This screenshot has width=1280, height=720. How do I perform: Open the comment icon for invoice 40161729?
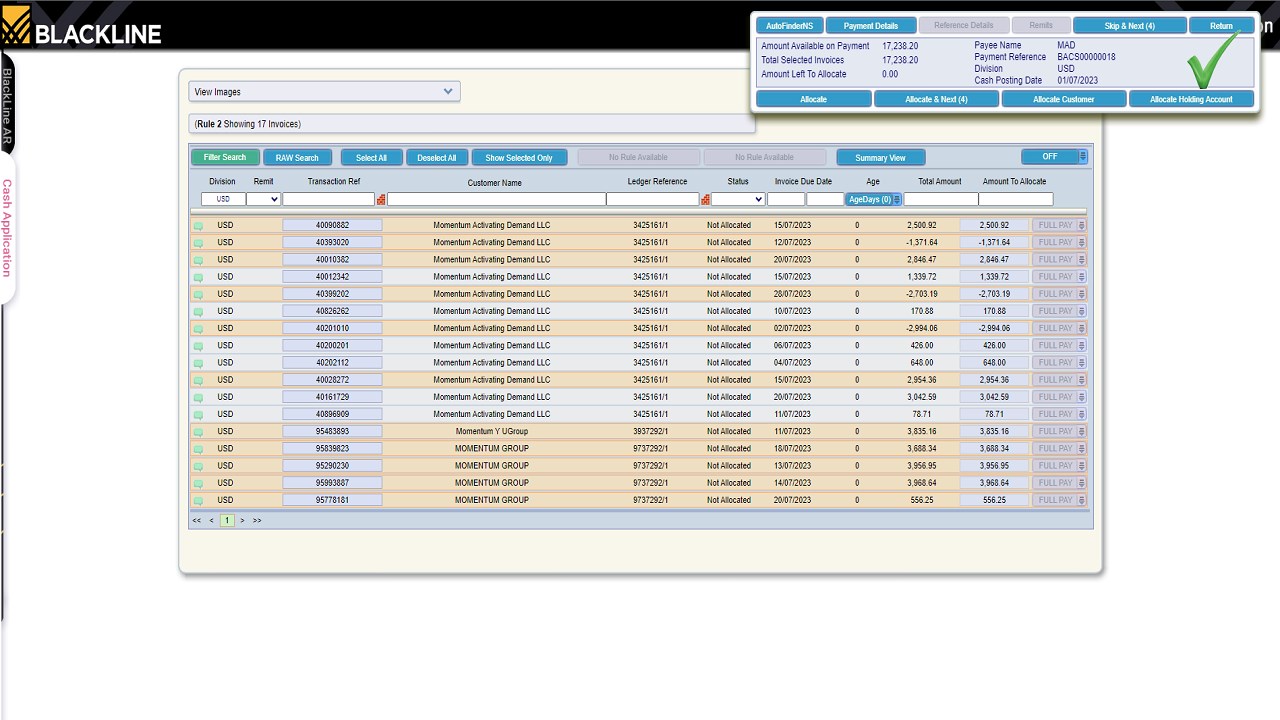click(x=198, y=398)
